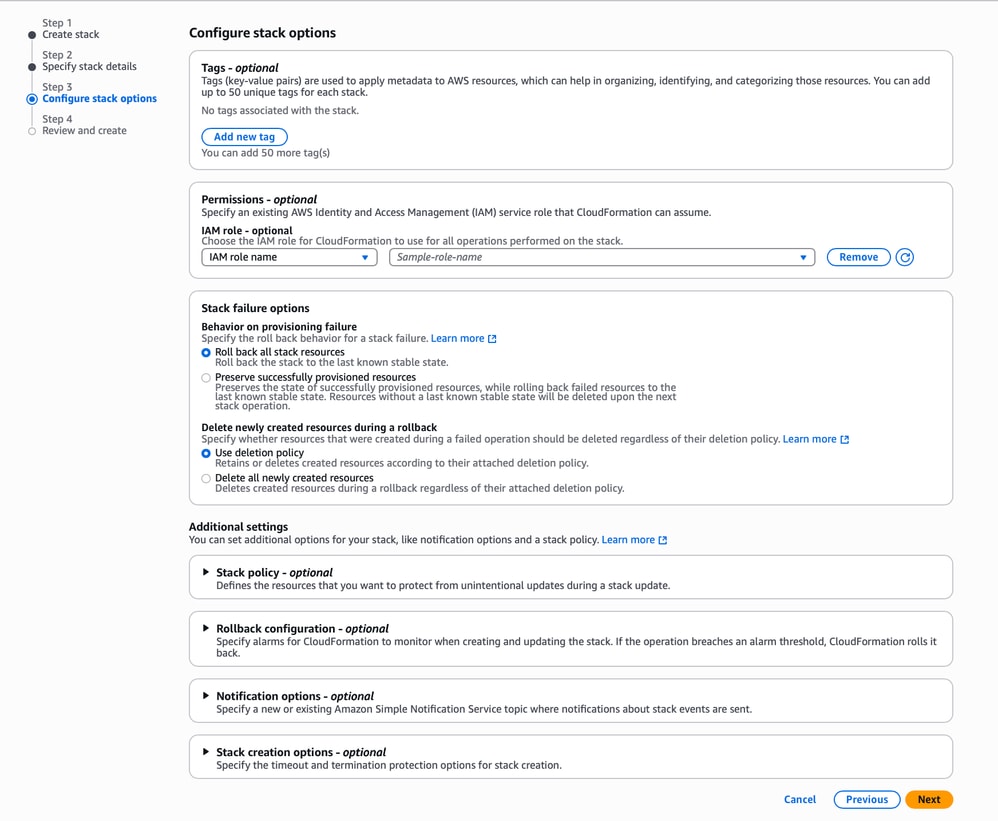Screen dimensions: 998x821
Task: Click the refresh roles icon beside Remove
Action: coord(905,257)
